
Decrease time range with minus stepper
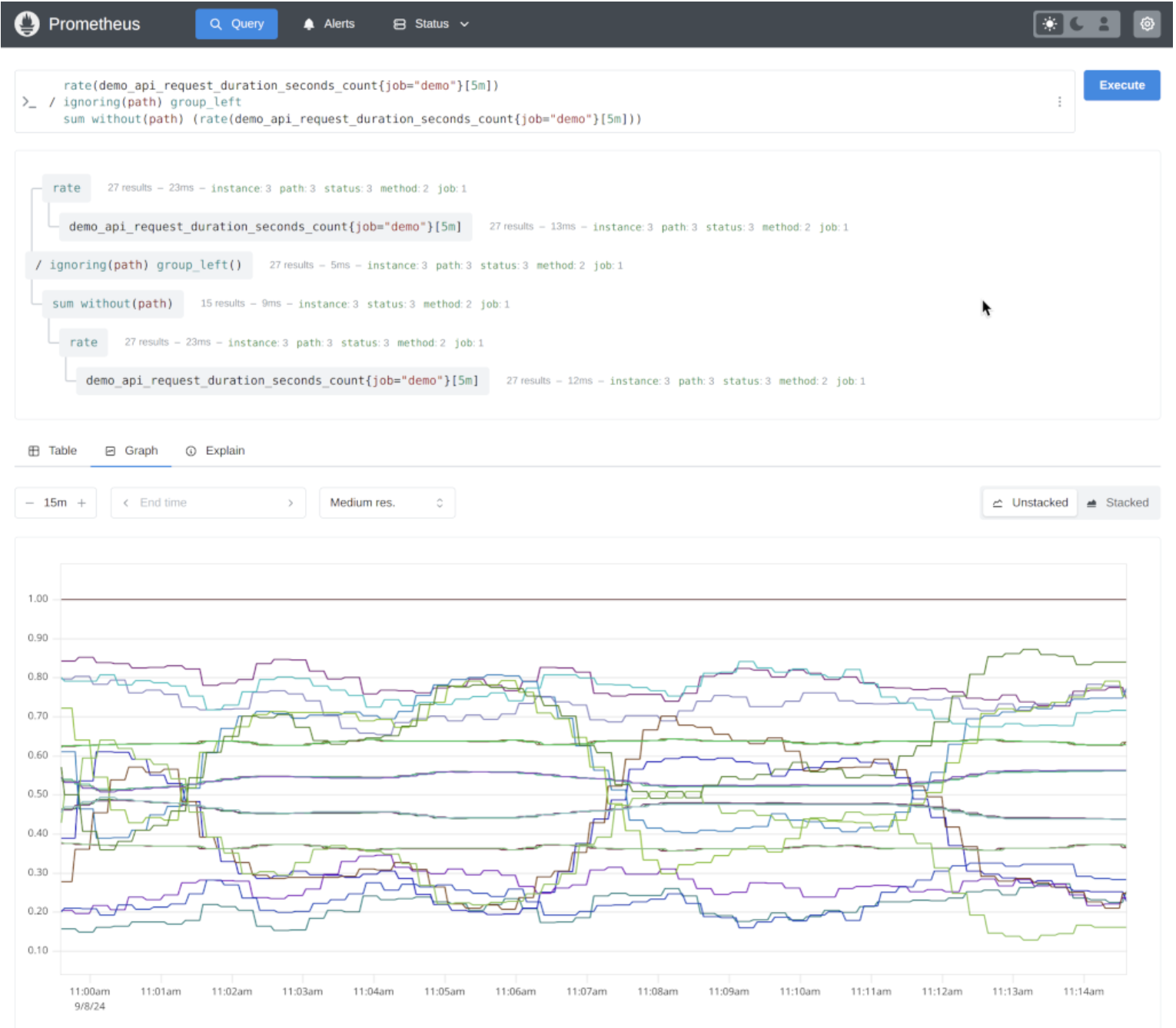pyautogui.click(x=30, y=502)
